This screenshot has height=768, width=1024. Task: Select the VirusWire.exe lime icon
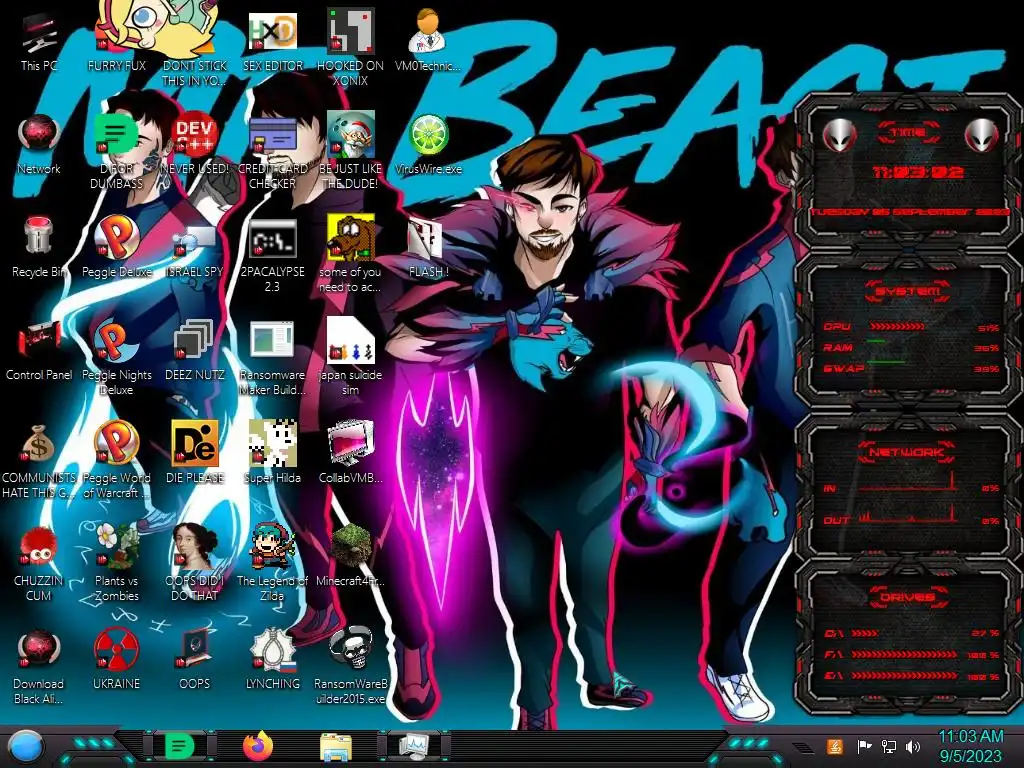tap(428, 145)
